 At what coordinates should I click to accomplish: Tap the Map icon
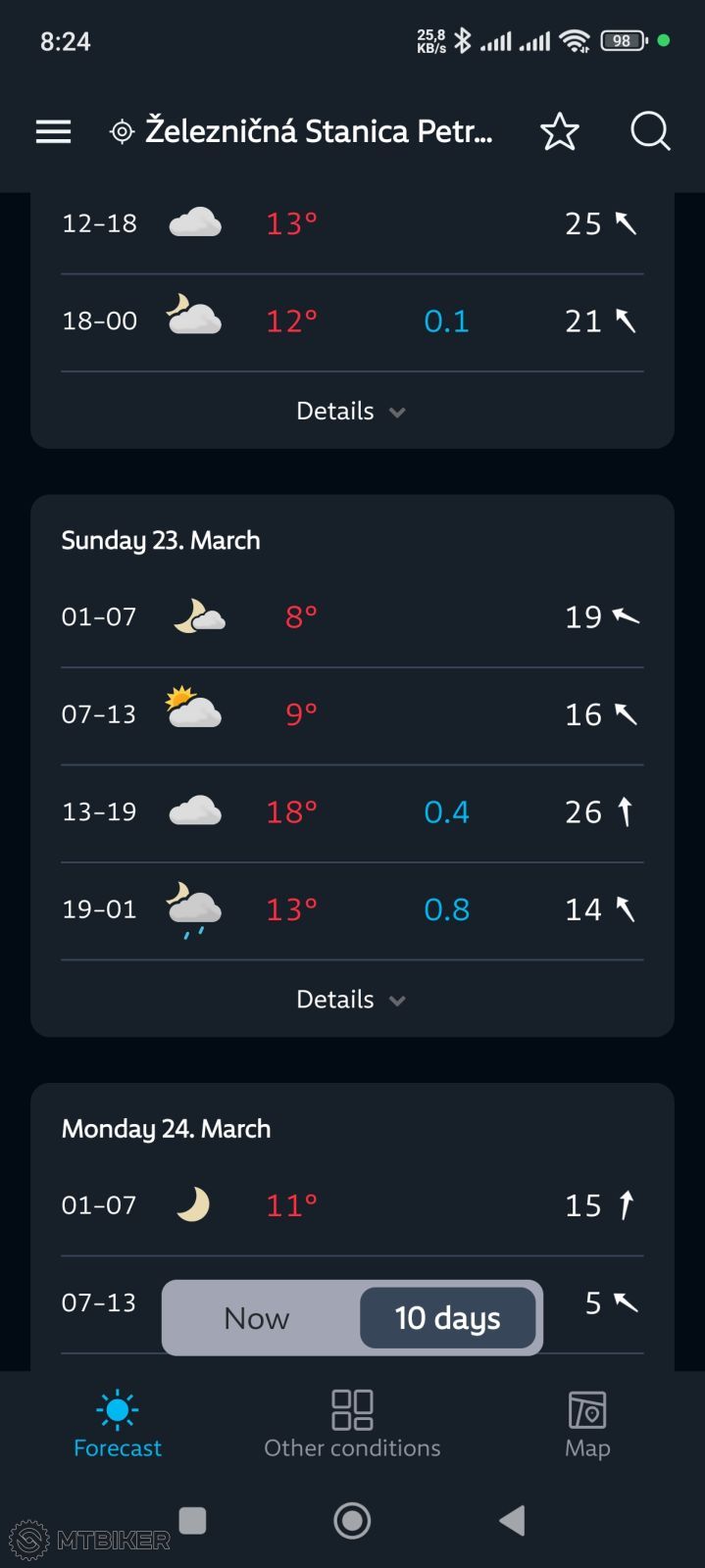(x=587, y=1410)
